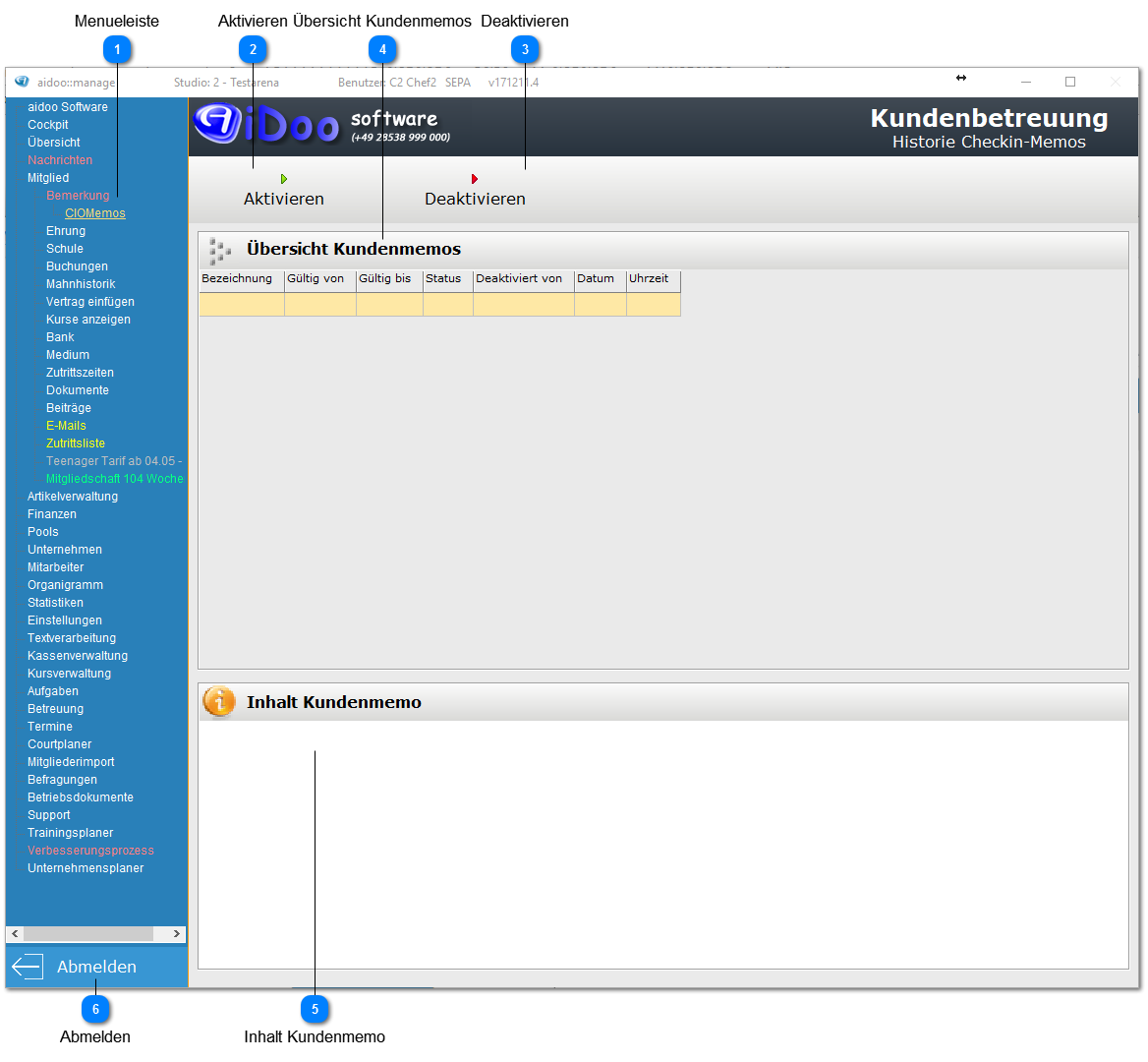Select Bemerkung under Mitglied

(x=78, y=196)
